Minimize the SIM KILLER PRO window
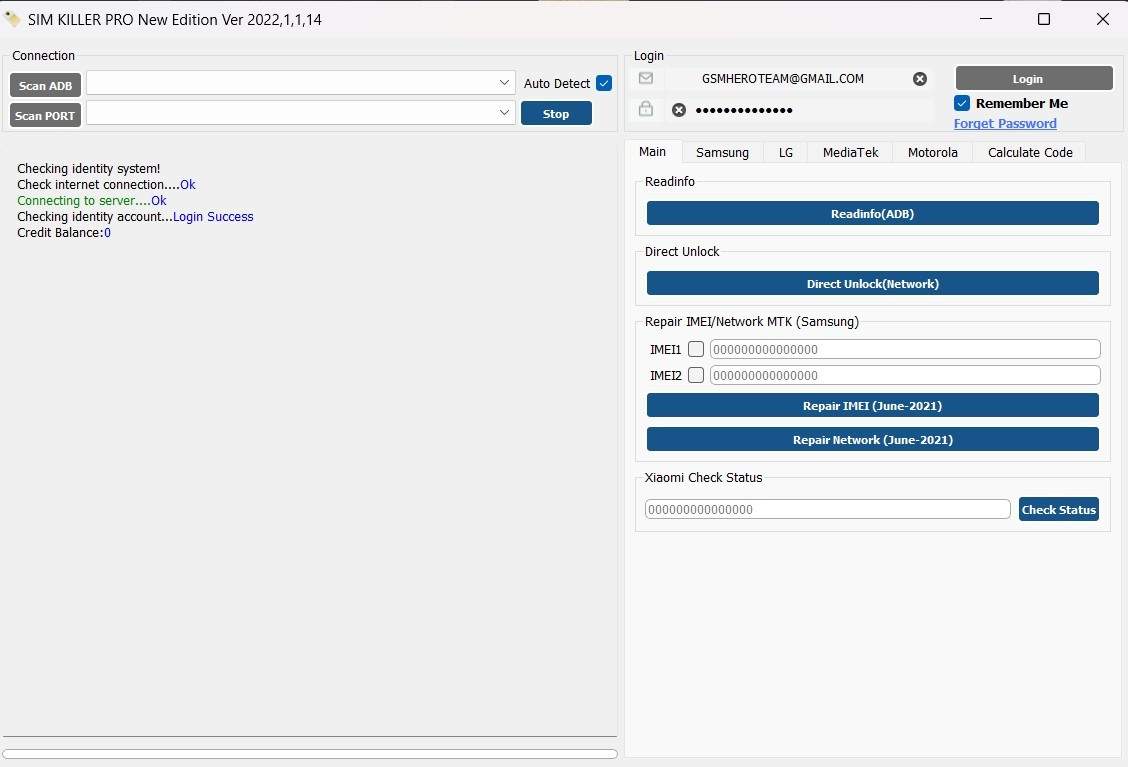 point(986,19)
